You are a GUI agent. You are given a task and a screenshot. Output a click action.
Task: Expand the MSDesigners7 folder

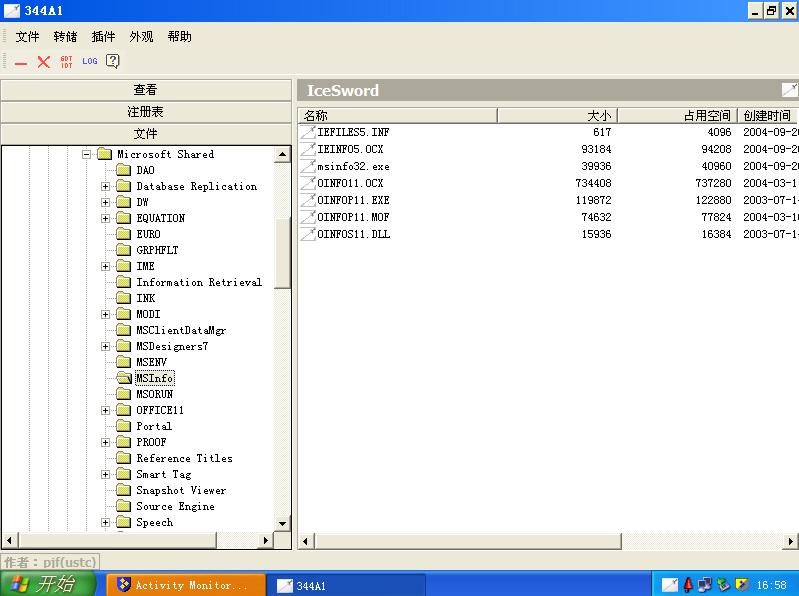pos(105,346)
